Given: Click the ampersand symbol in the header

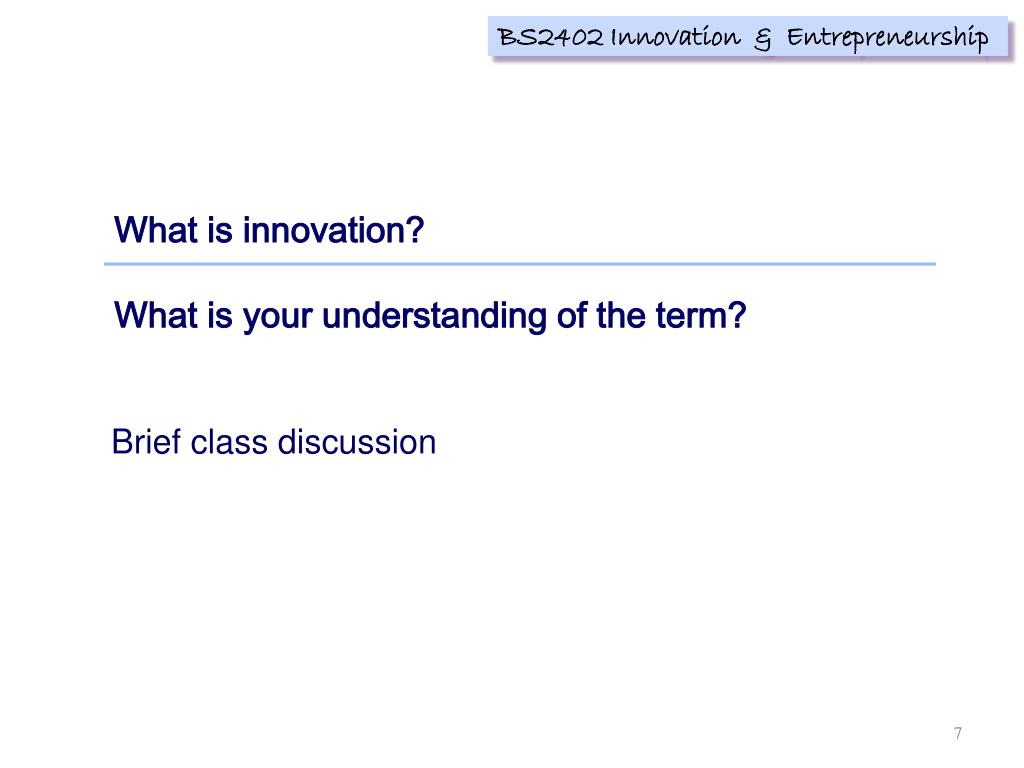Looking at the screenshot, I should (x=762, y=40).
